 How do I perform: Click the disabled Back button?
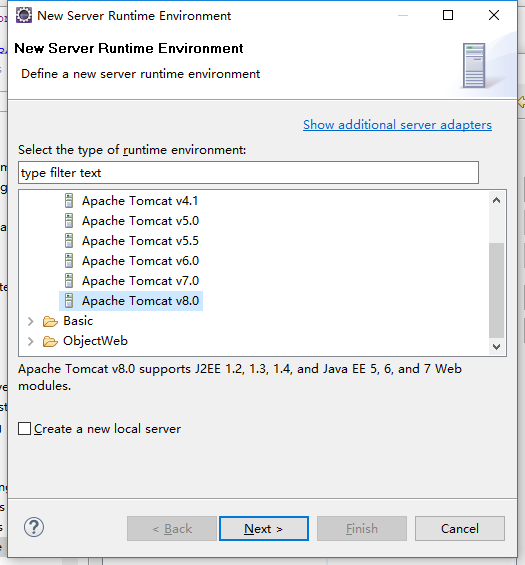(172, 529)
